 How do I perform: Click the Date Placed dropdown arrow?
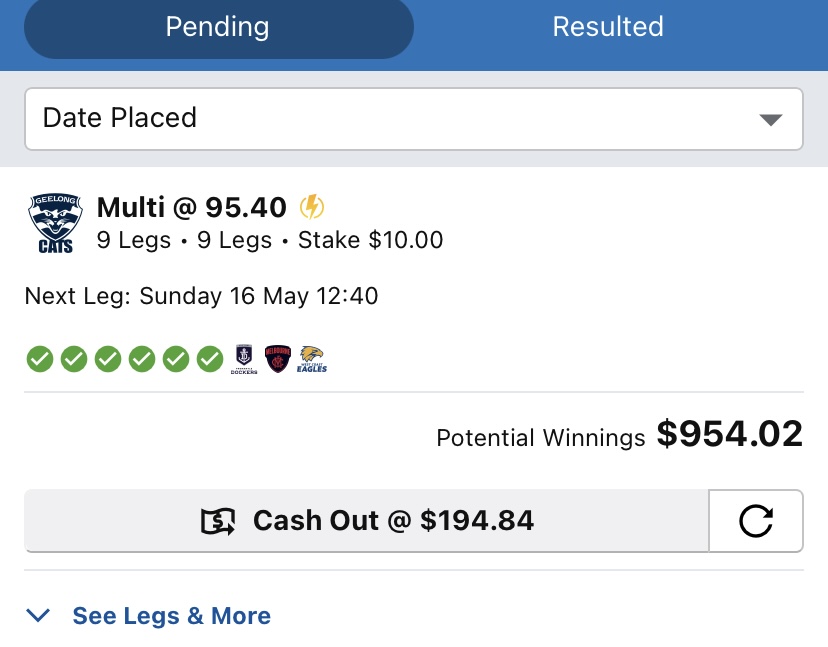[769, 120]
